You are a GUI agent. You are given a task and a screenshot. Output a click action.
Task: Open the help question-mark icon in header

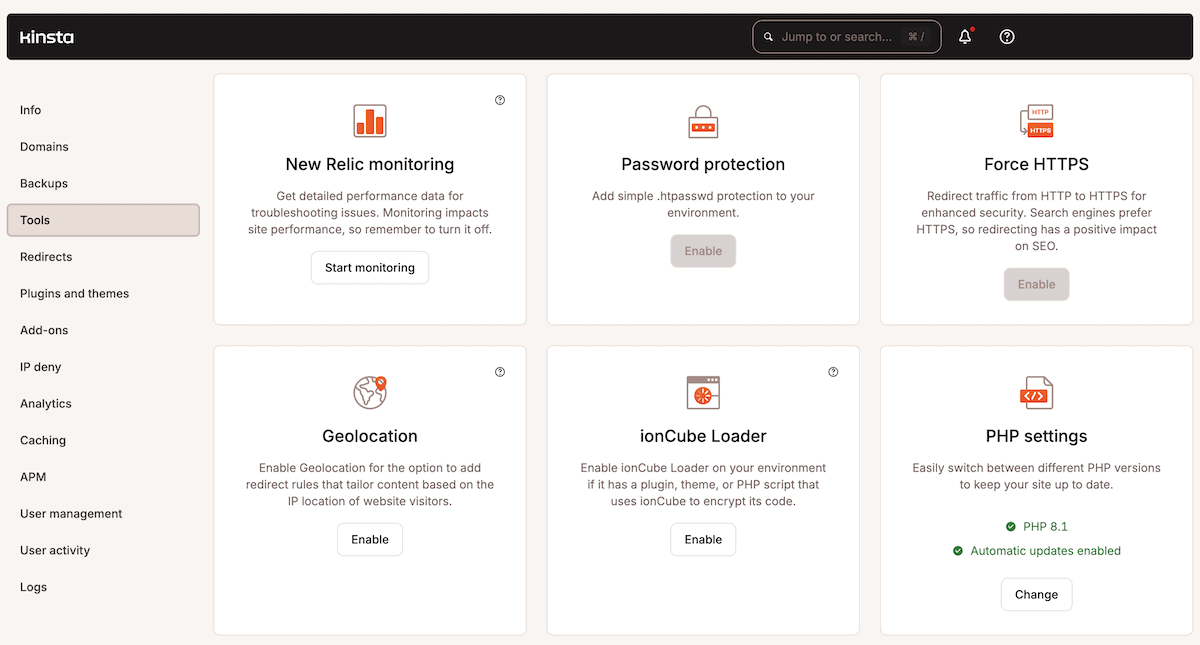click(1007, 37)
